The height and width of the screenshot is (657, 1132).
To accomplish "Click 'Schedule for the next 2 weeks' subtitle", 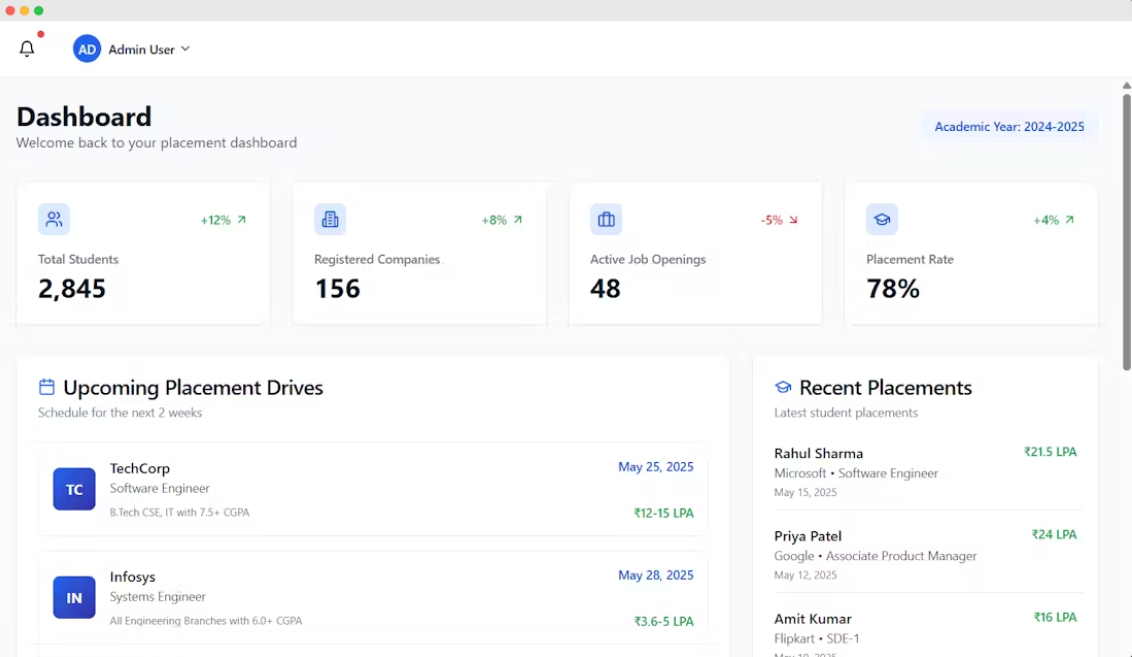I will (x=120, y=412).
